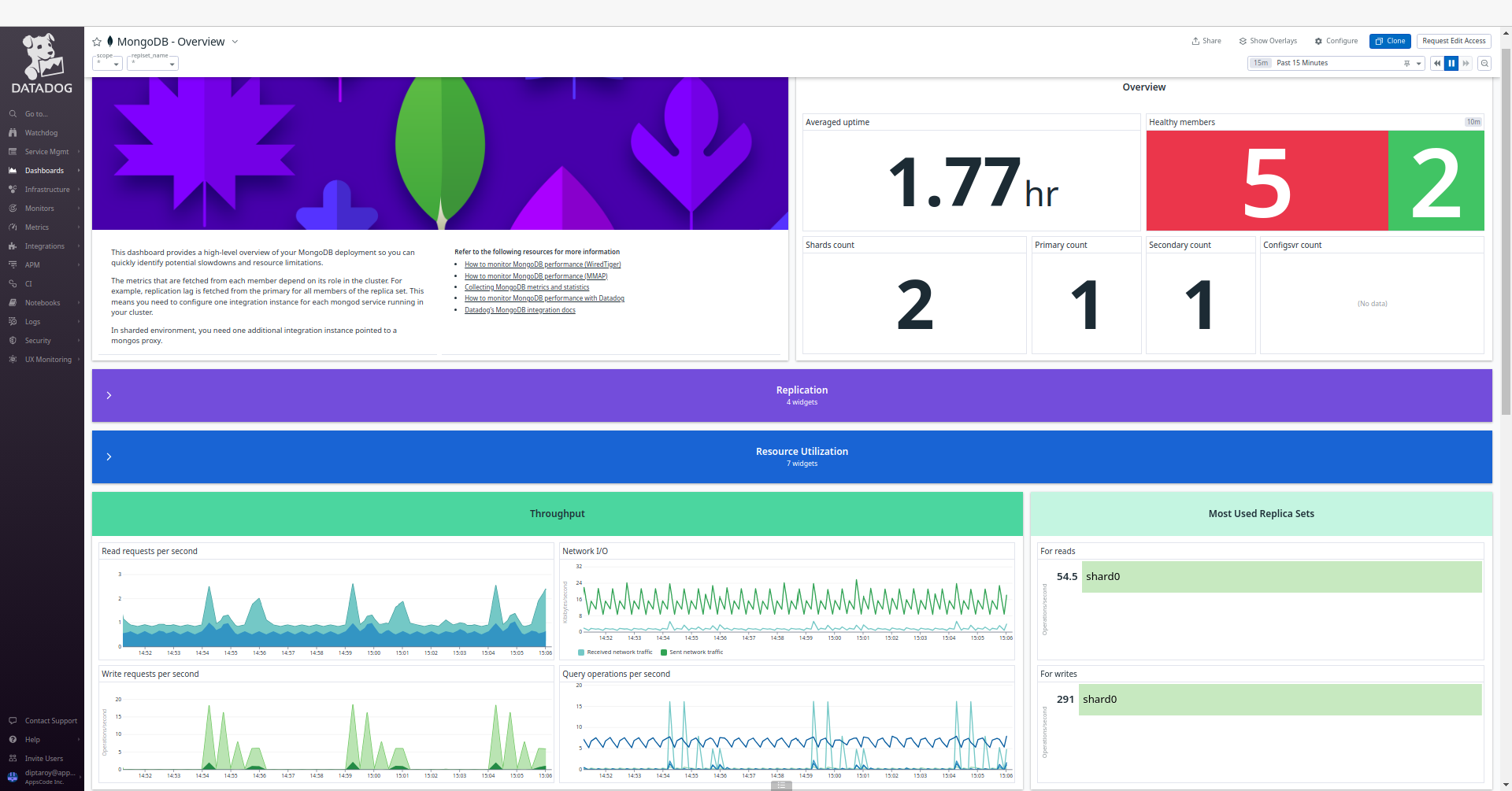
Task: Toggle Show Overlays
Action: [1267, 41]
